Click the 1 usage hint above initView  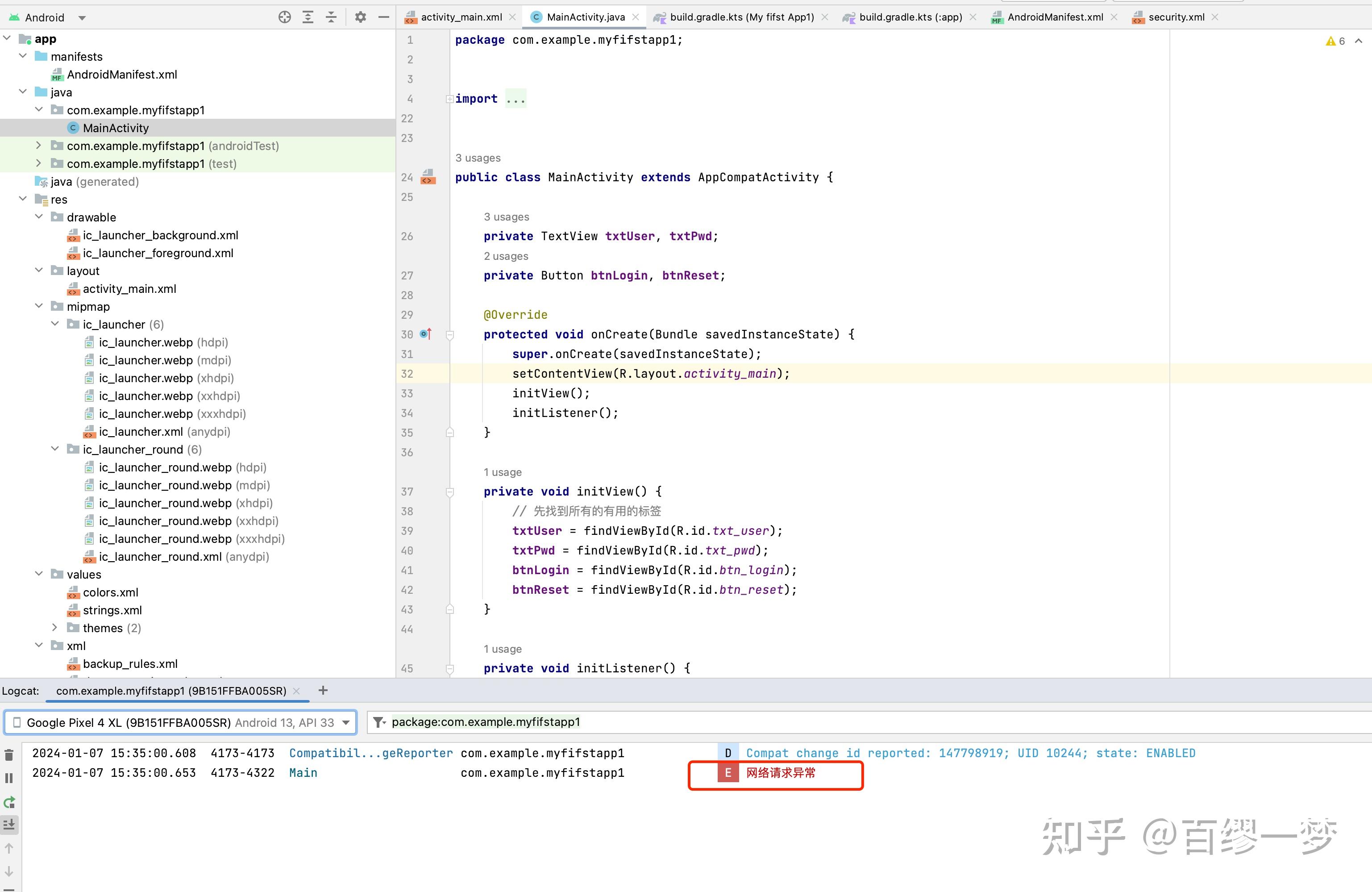click(503, 472)
